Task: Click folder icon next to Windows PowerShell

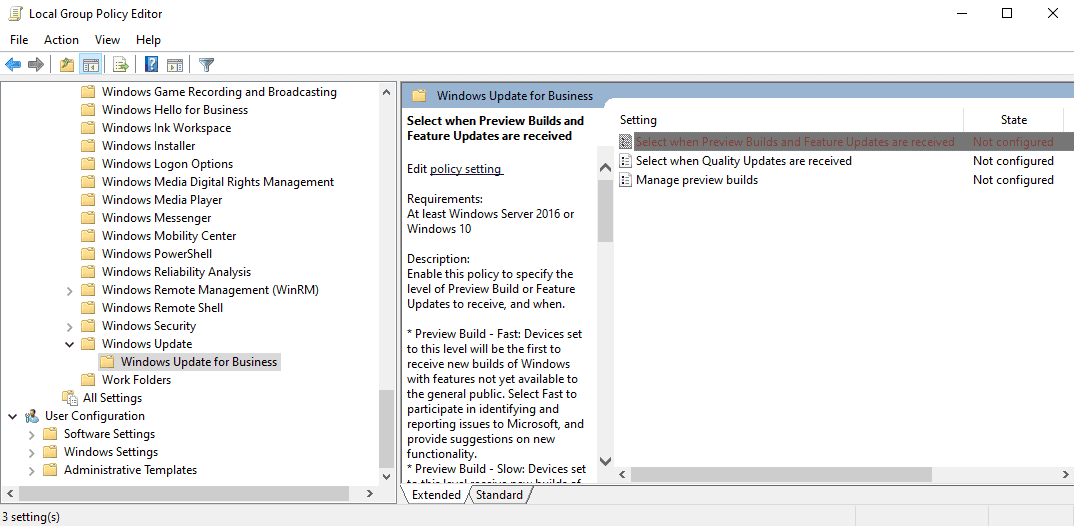Action: [x=88, y=254]
